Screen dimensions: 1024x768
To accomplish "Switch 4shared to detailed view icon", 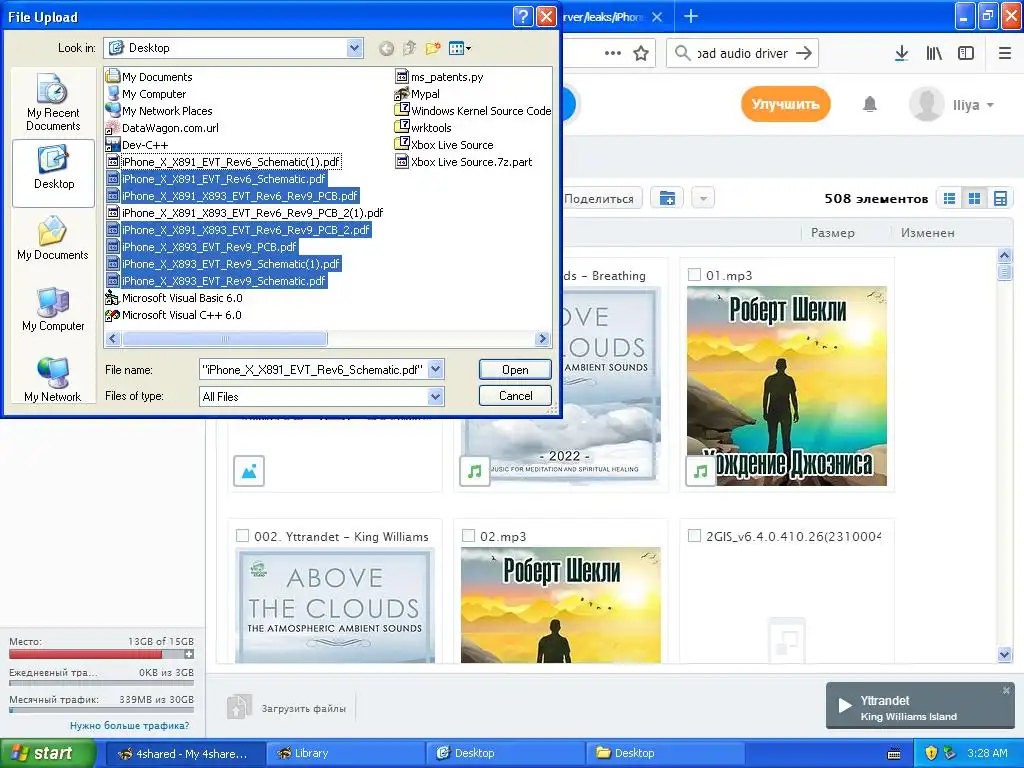I will [x=1000, y=199].
